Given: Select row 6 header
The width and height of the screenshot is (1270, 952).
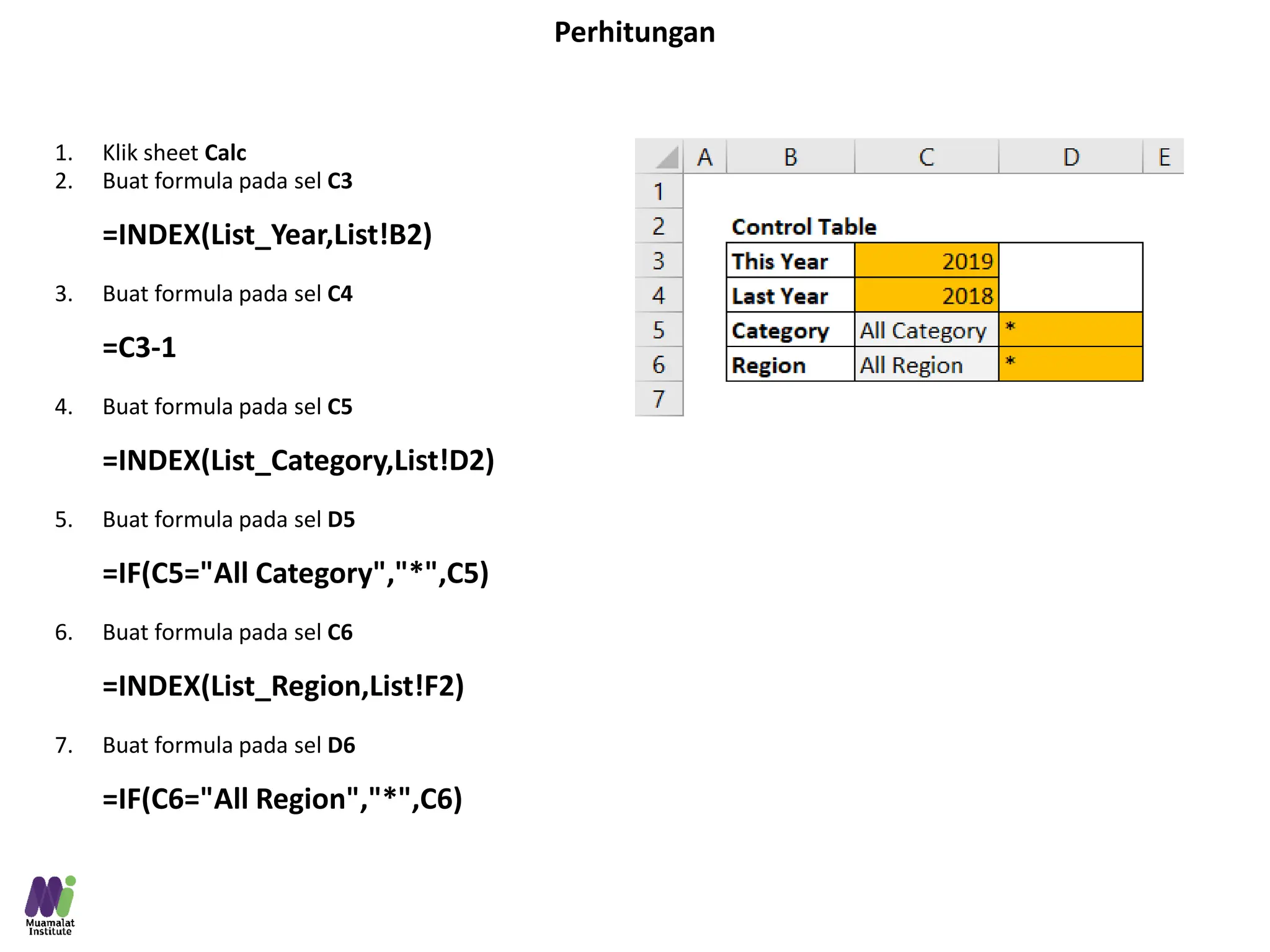Looking at the screenshot, I should pos(659,365).
